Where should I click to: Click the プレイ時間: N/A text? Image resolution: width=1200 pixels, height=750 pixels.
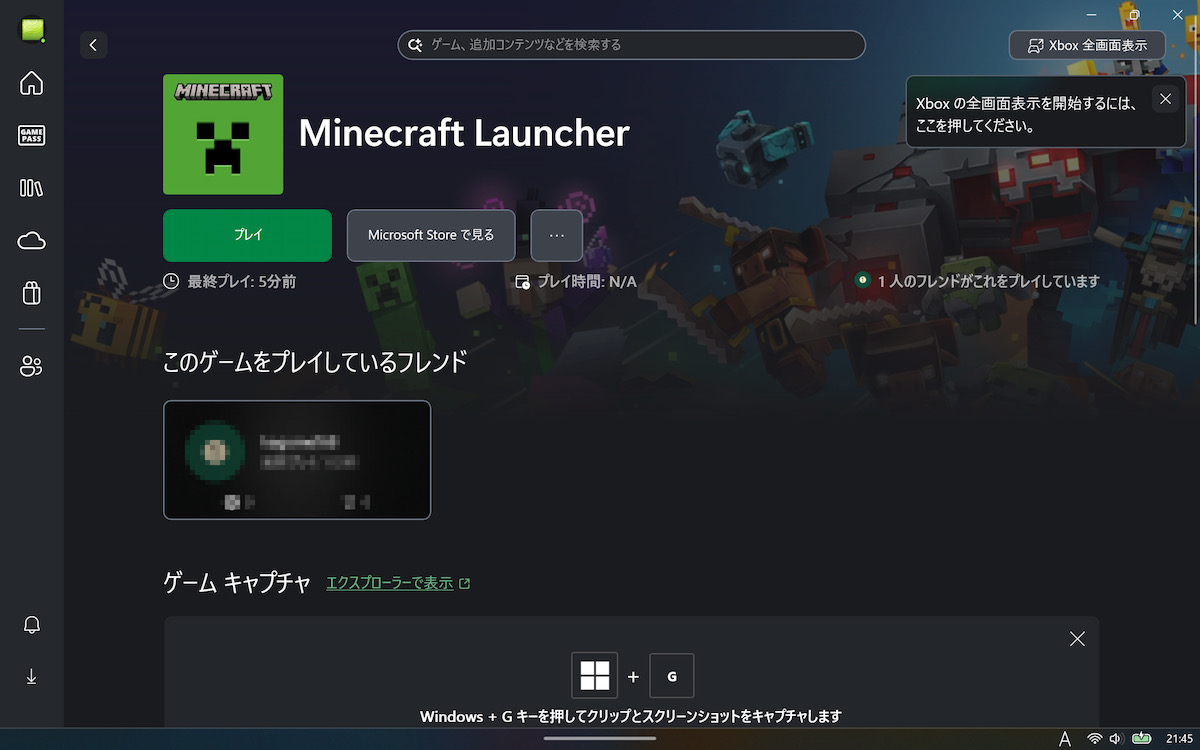click(587, 282)
